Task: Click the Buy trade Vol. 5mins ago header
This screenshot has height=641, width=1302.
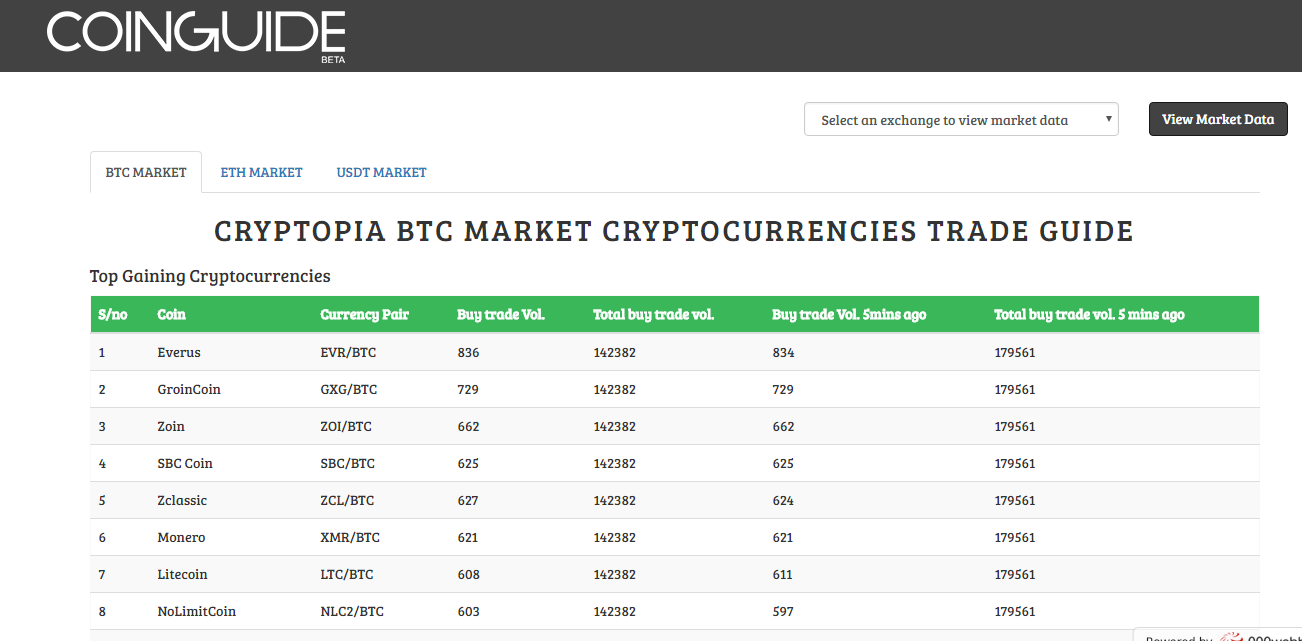Action: [x=849, y=314]
